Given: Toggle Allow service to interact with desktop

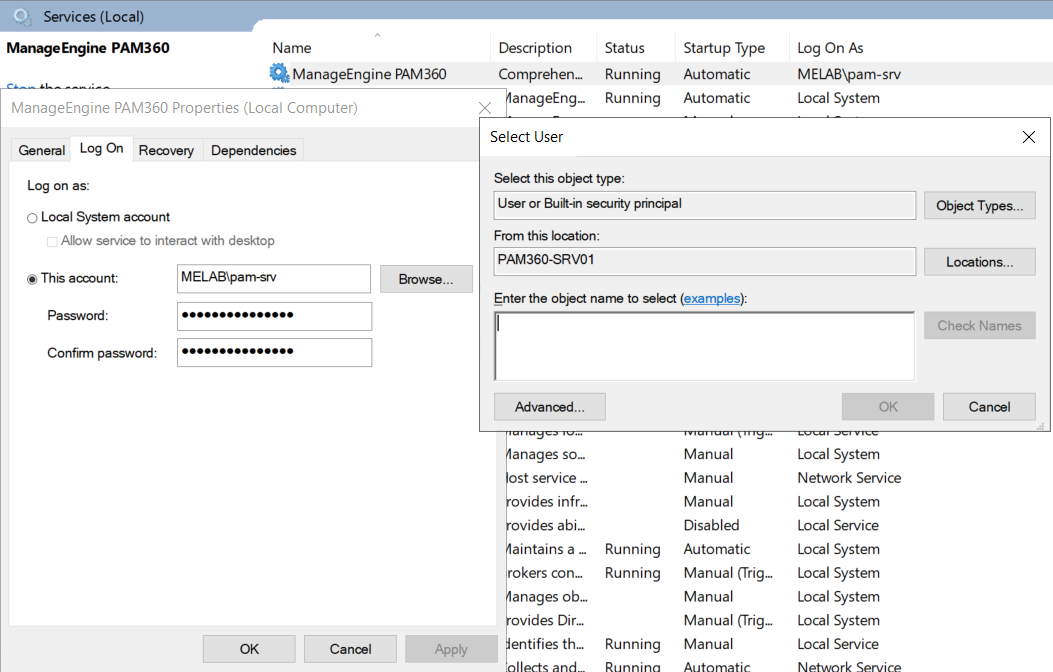Looking at the screenshot, I should point(52,241).
